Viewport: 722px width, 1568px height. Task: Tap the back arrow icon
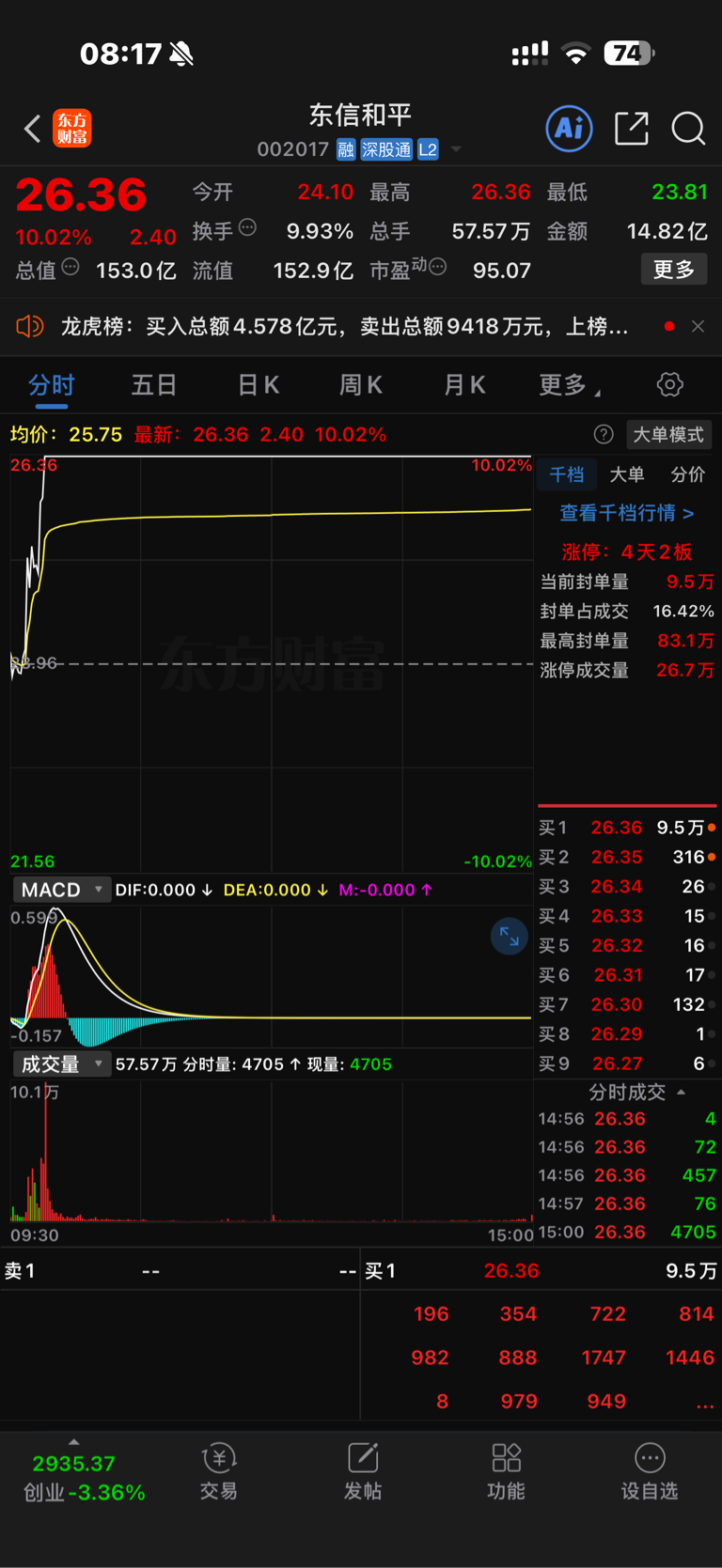click(32, 129)
